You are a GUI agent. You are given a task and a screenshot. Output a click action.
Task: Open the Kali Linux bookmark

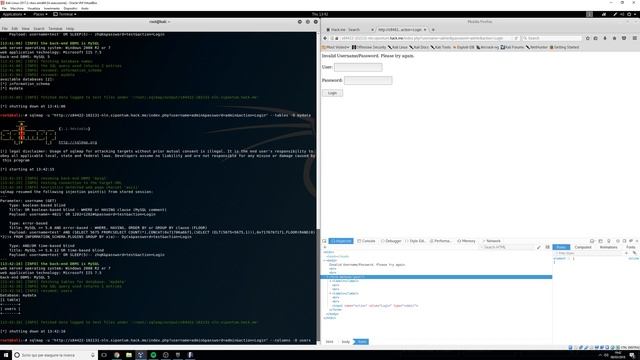[x=398, y=47]
